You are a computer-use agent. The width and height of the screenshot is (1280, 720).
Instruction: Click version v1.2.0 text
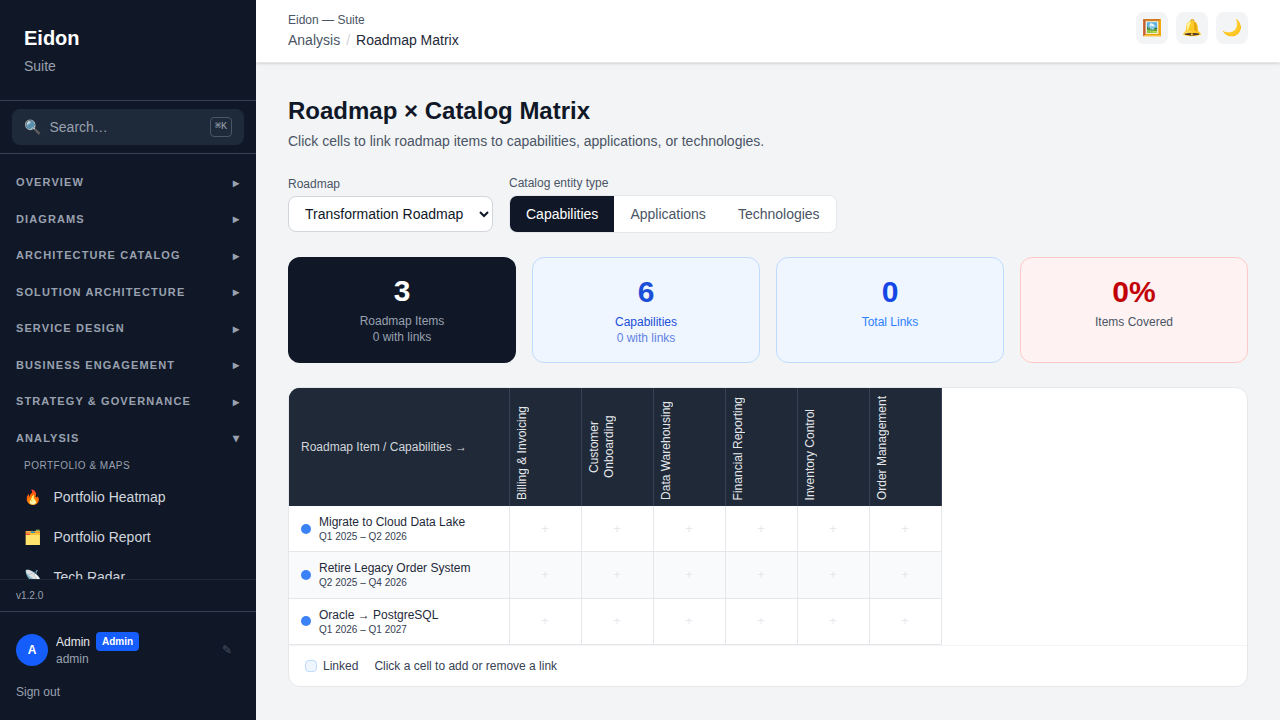pos(30,595)
